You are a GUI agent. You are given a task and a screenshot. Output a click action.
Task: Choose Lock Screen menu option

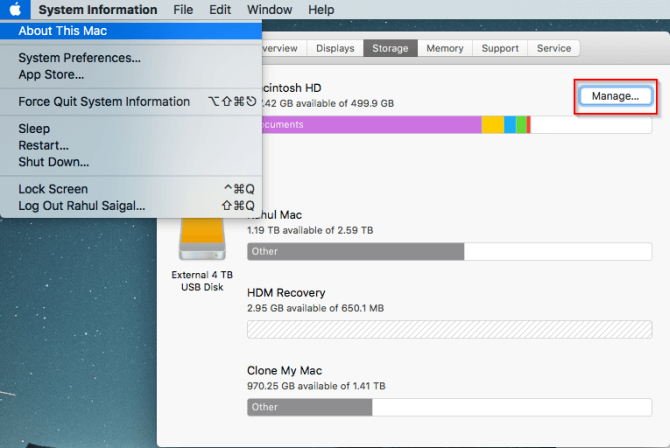53,189
